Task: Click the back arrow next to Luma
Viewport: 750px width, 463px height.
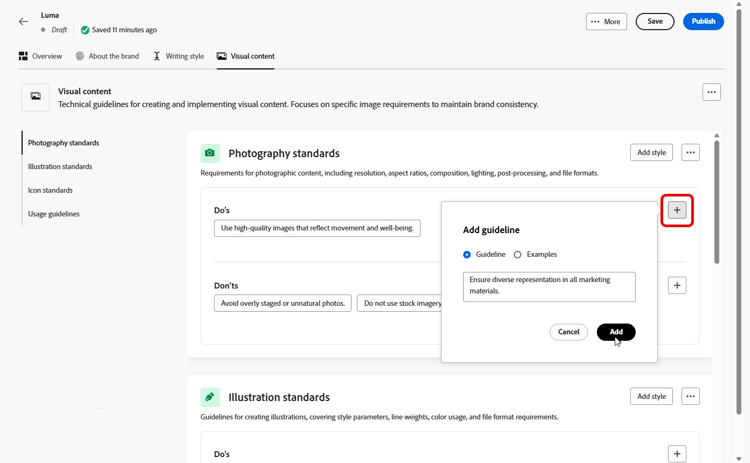Action: coord(23,21)
